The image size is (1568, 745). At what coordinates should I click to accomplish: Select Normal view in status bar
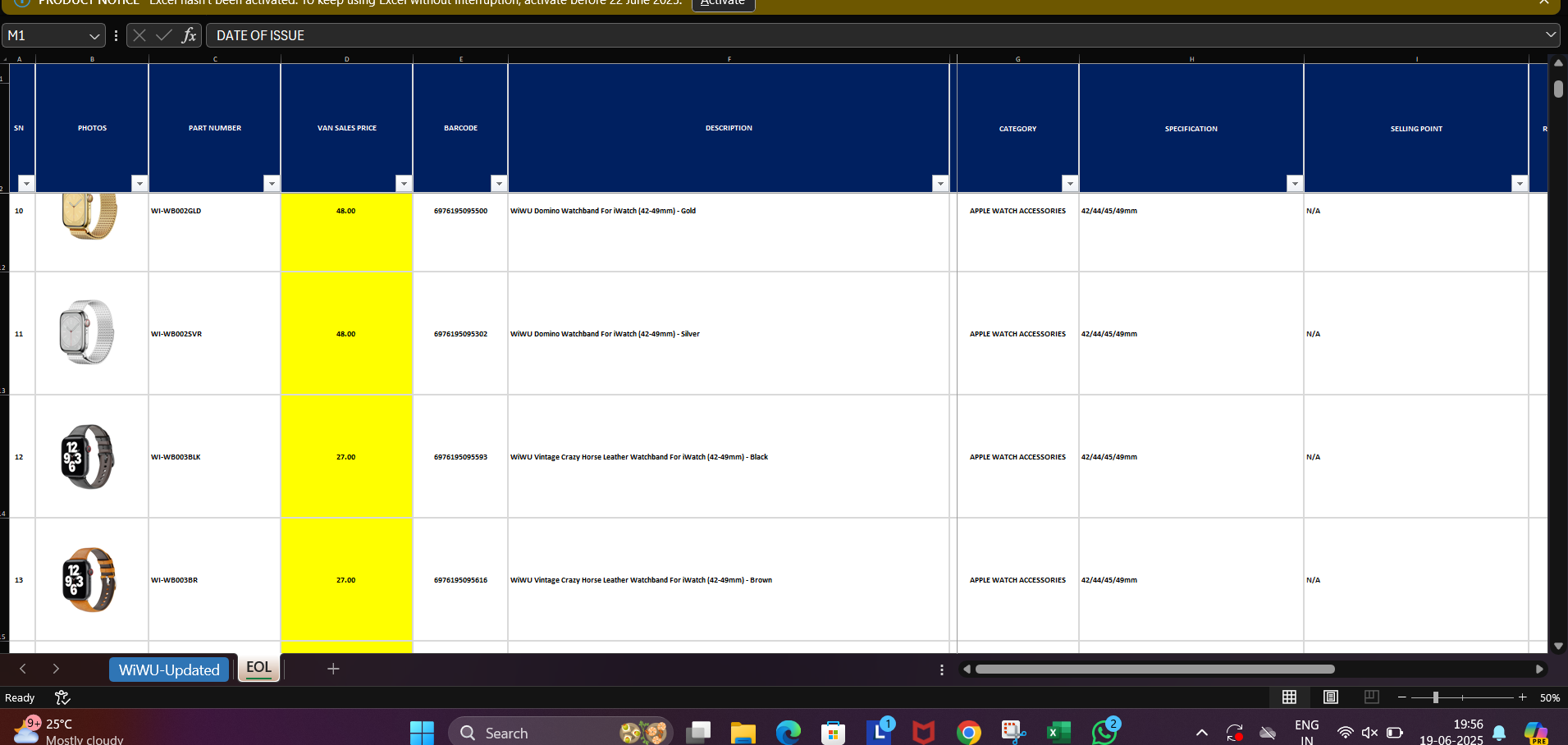point(1289,697)
